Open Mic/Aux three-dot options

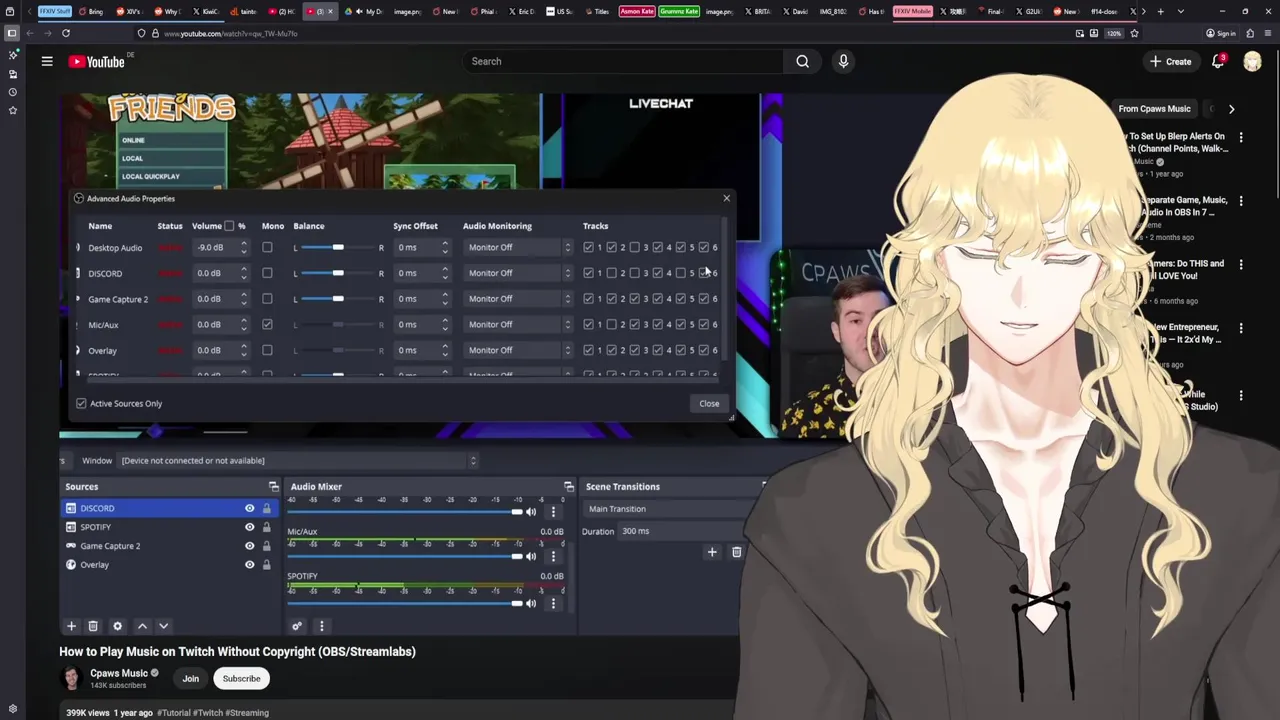tap(553, 556)
